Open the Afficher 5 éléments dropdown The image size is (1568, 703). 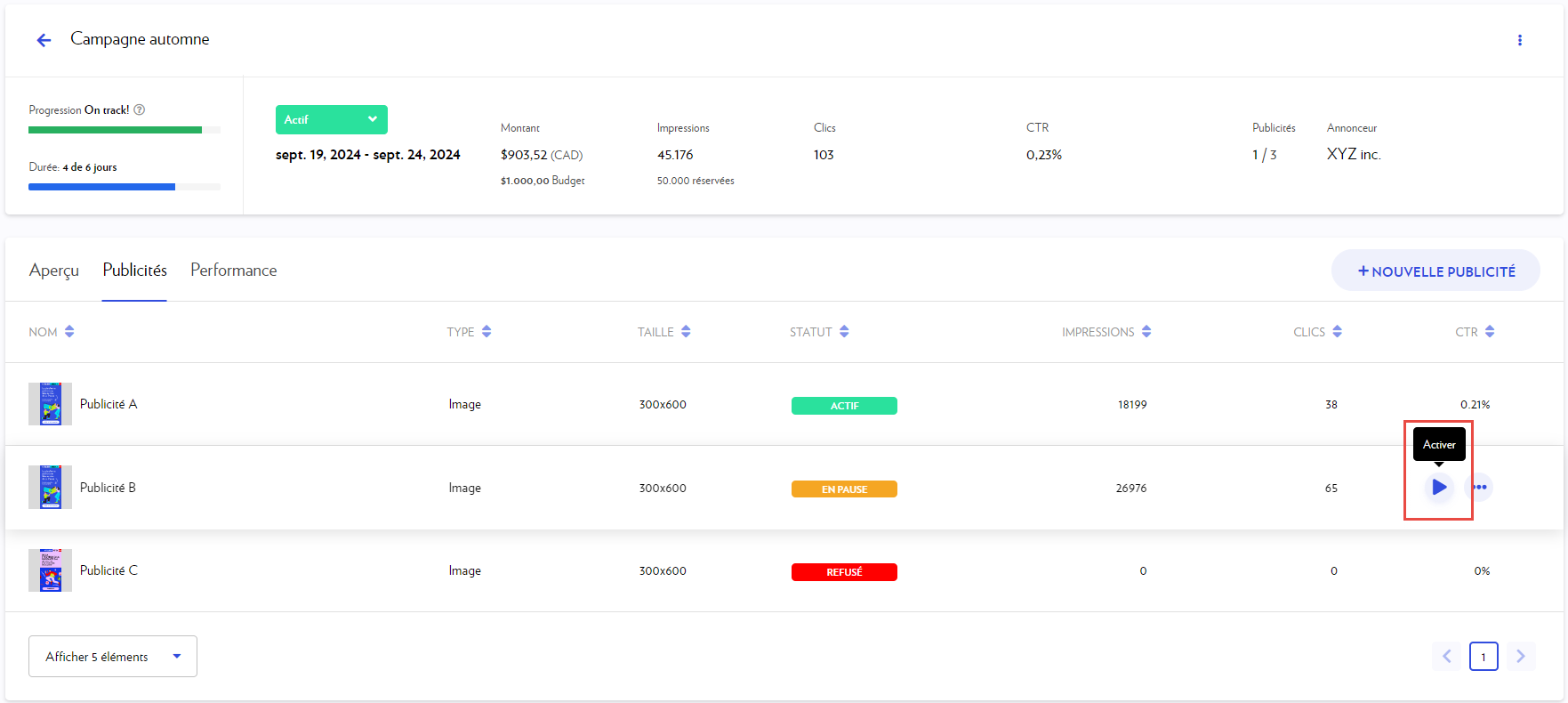click(x=113, y=657)
